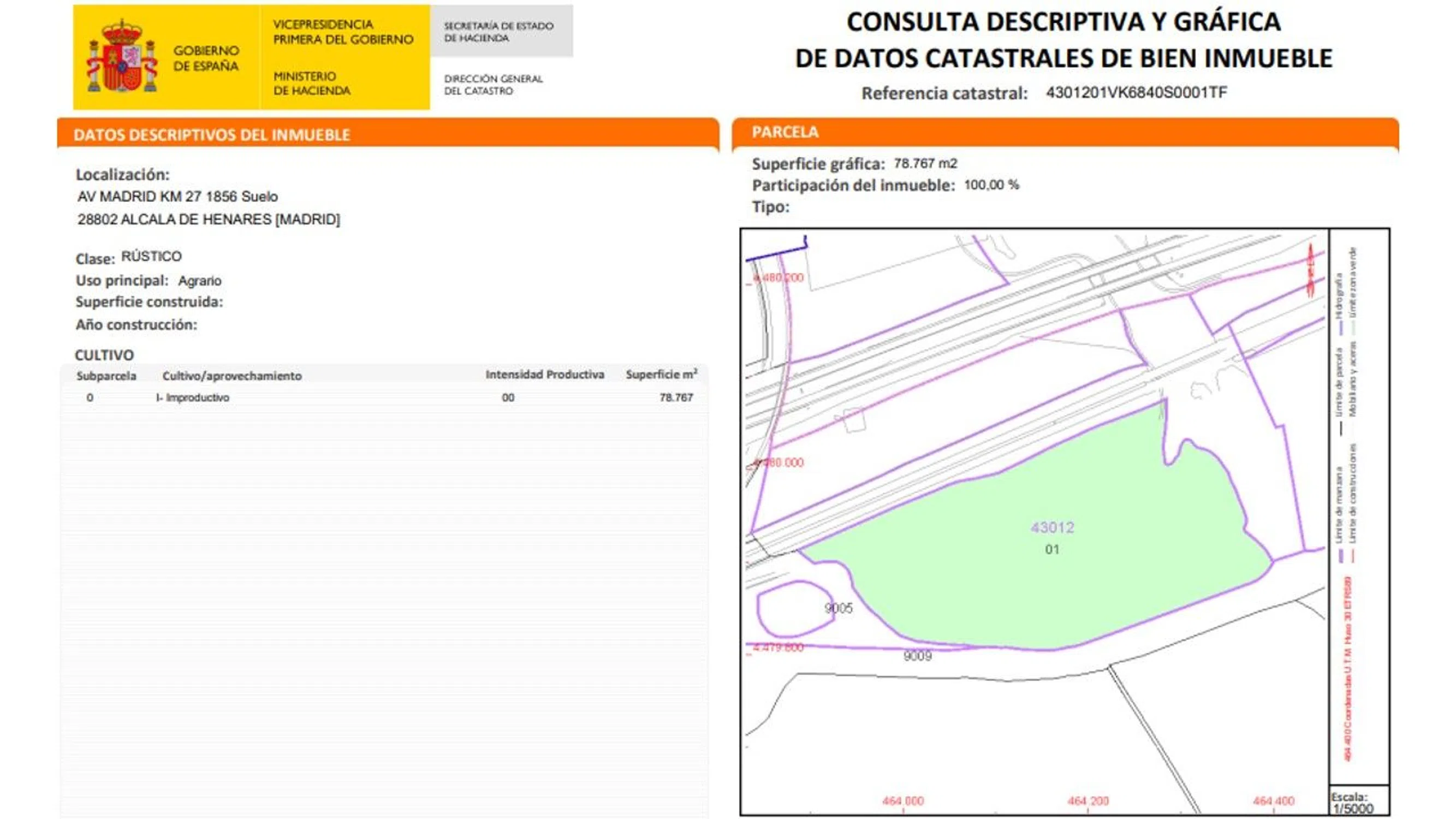
Task: Click the cadastral reference 4301201VK6840S0001TF
Action: click(x=1136, y=93)
